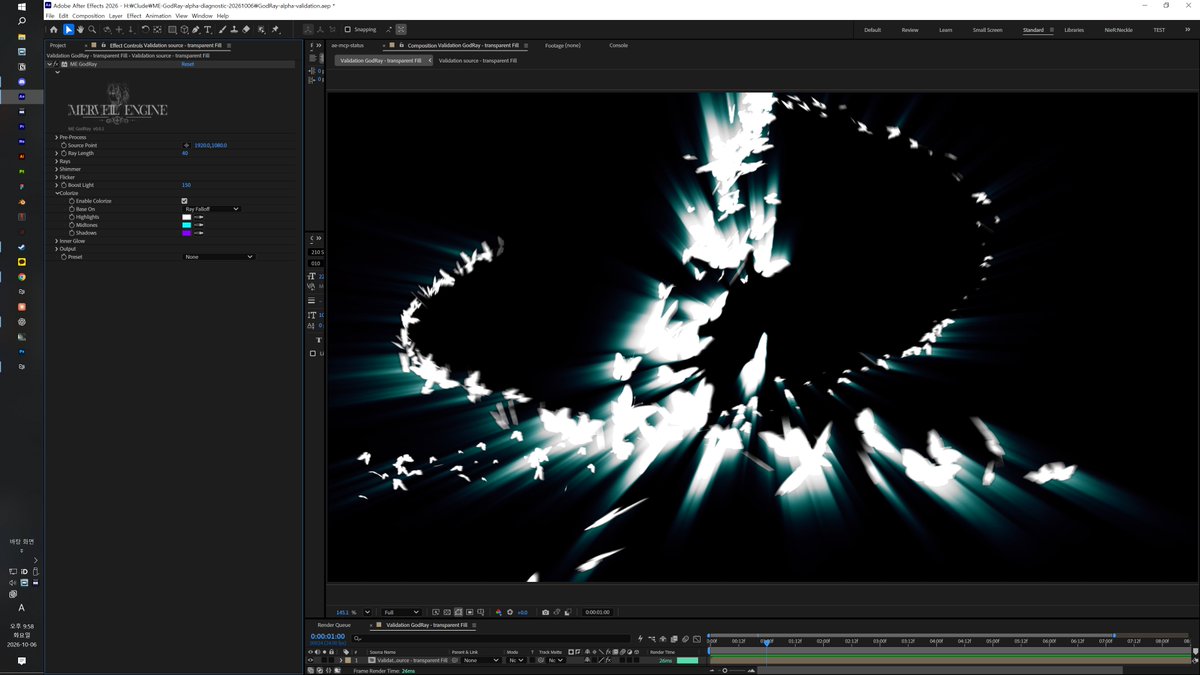Select the Rectangle shape tool
Screen dimensions: 1200x675
pos(172,30)
